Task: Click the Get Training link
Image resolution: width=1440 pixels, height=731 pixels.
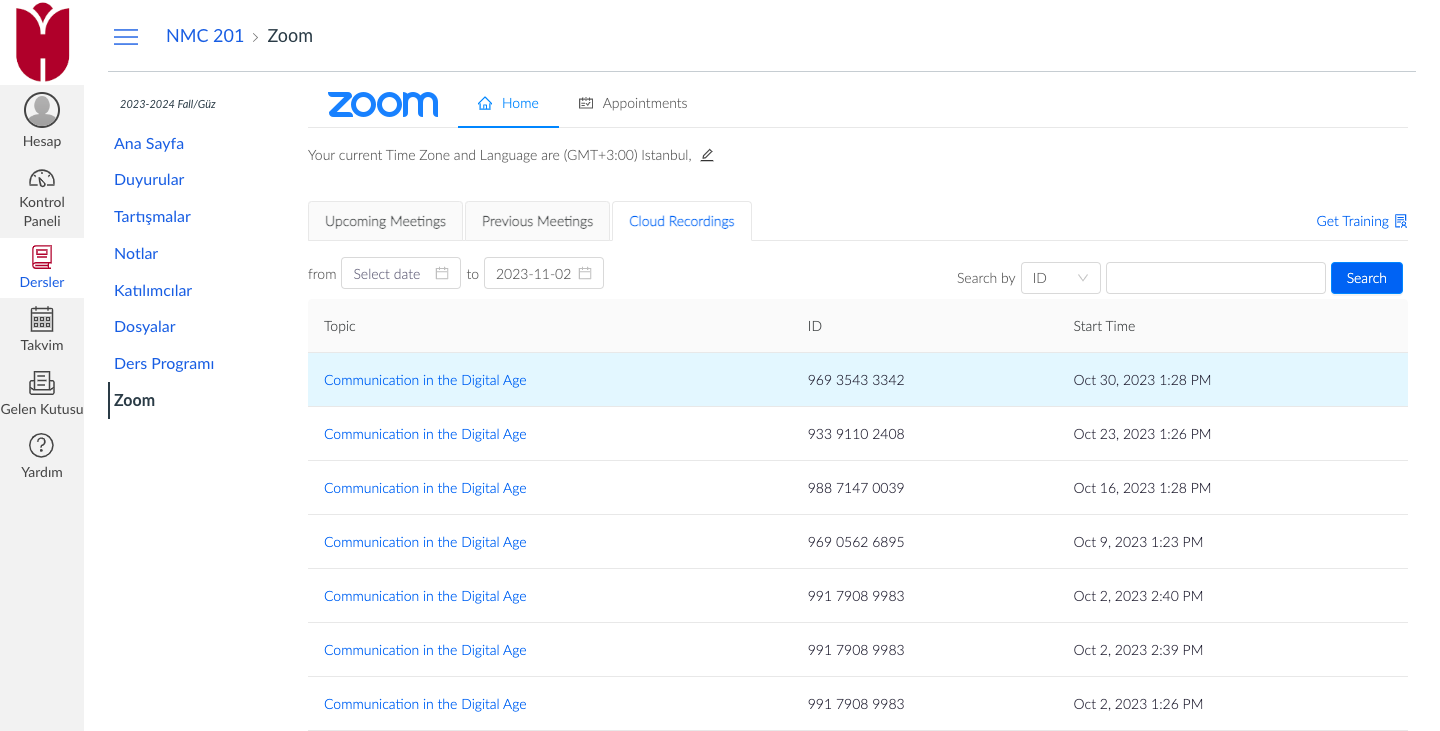Action: click(x=1352, y=221)
